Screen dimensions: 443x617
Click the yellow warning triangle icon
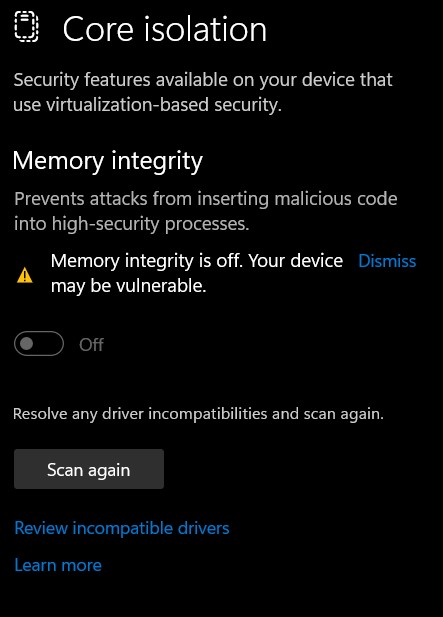pos(25,275)
